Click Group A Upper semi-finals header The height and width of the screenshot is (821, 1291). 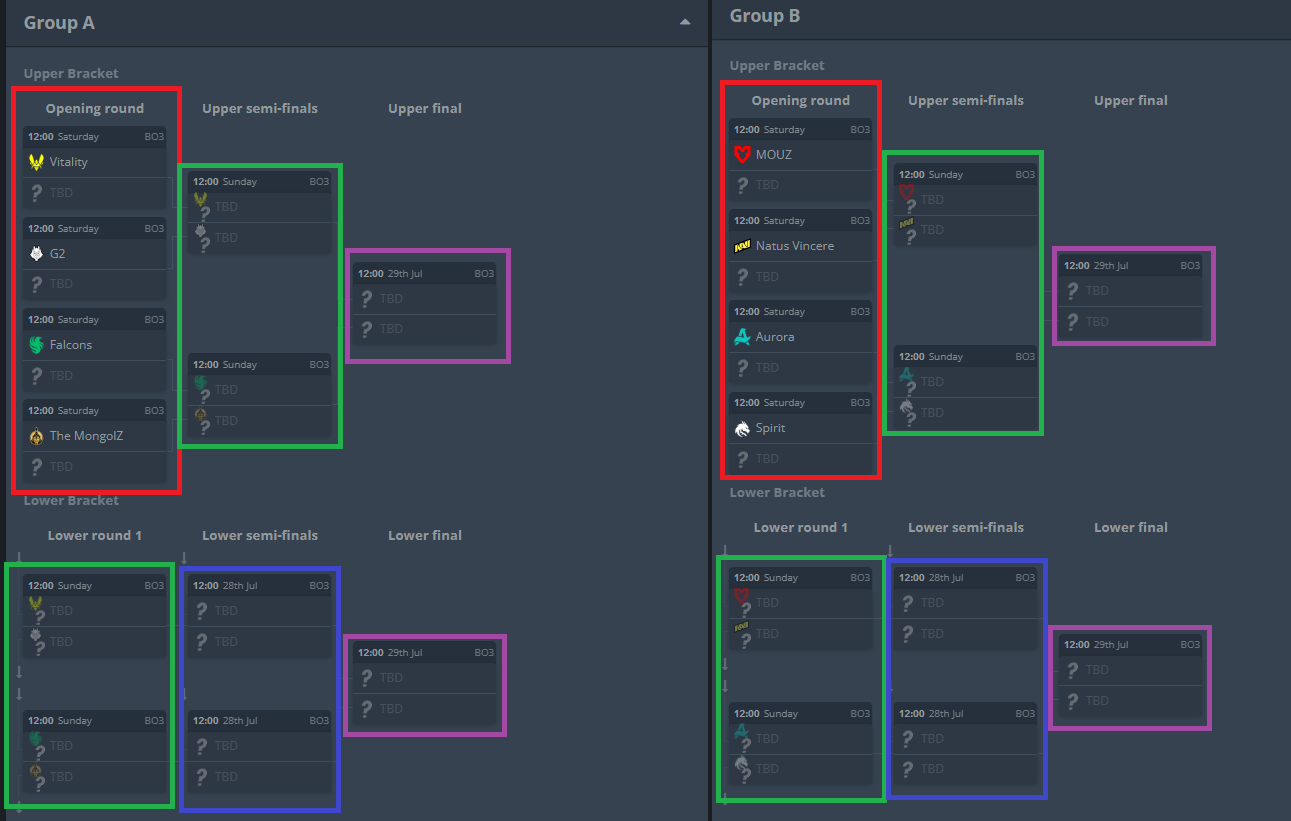point(260,109)
